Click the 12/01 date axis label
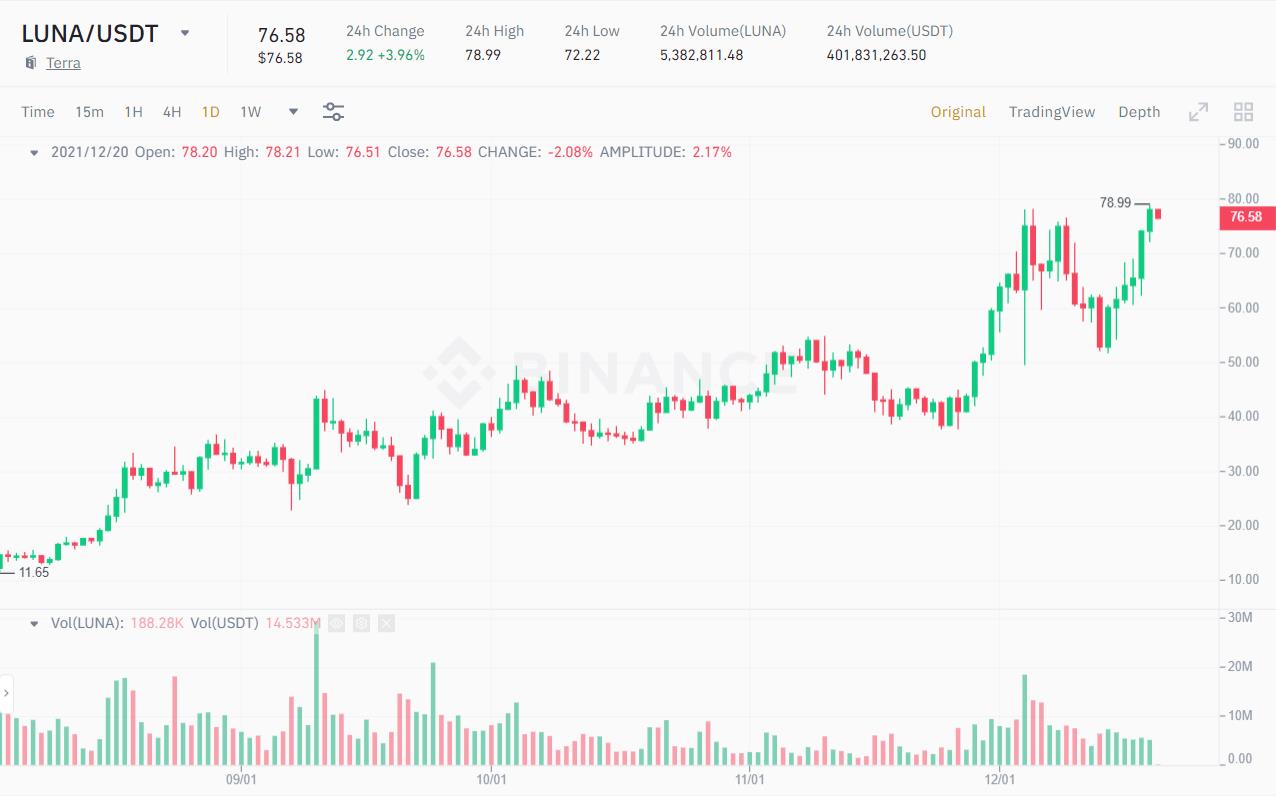Viewport: 1276px width, 796px height. coord(999,779)
